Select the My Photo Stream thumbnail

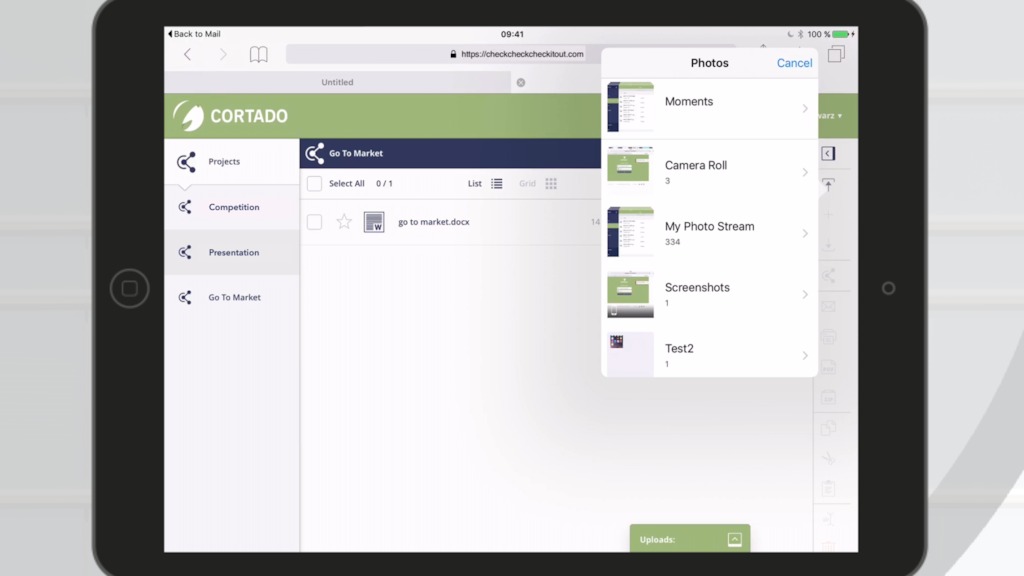coord(630,232)
